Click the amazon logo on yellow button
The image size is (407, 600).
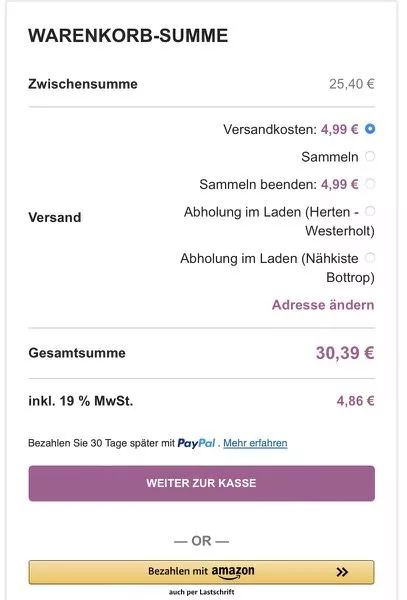point(233,572)
